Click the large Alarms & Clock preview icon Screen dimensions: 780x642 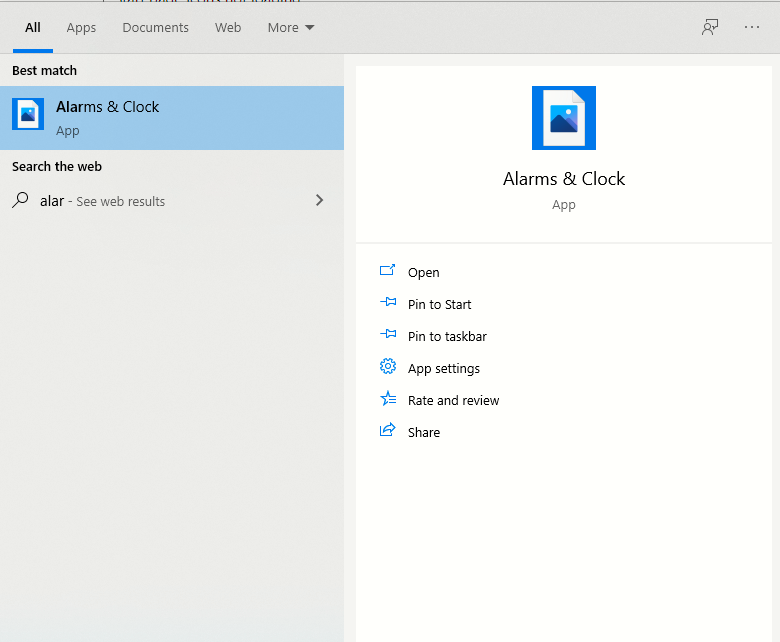point(563,118)
